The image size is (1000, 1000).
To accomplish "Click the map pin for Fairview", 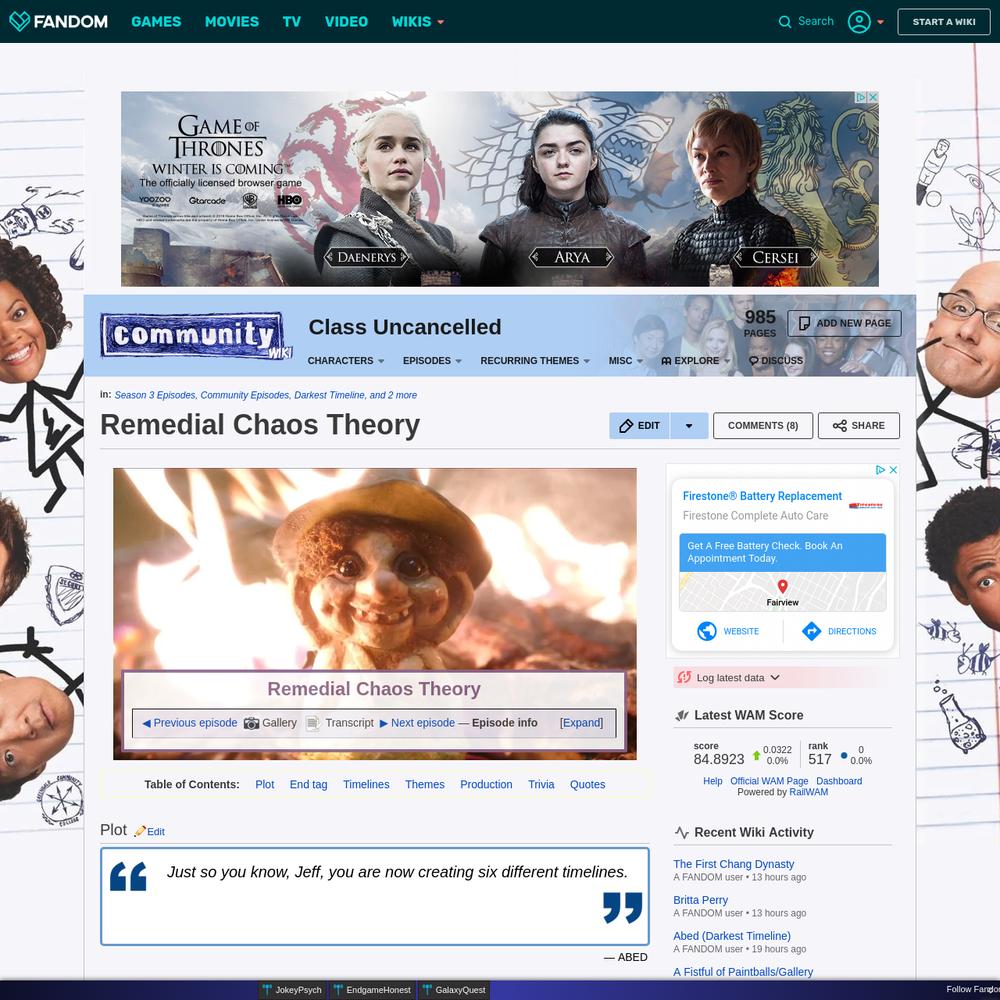I will (783, 586).
